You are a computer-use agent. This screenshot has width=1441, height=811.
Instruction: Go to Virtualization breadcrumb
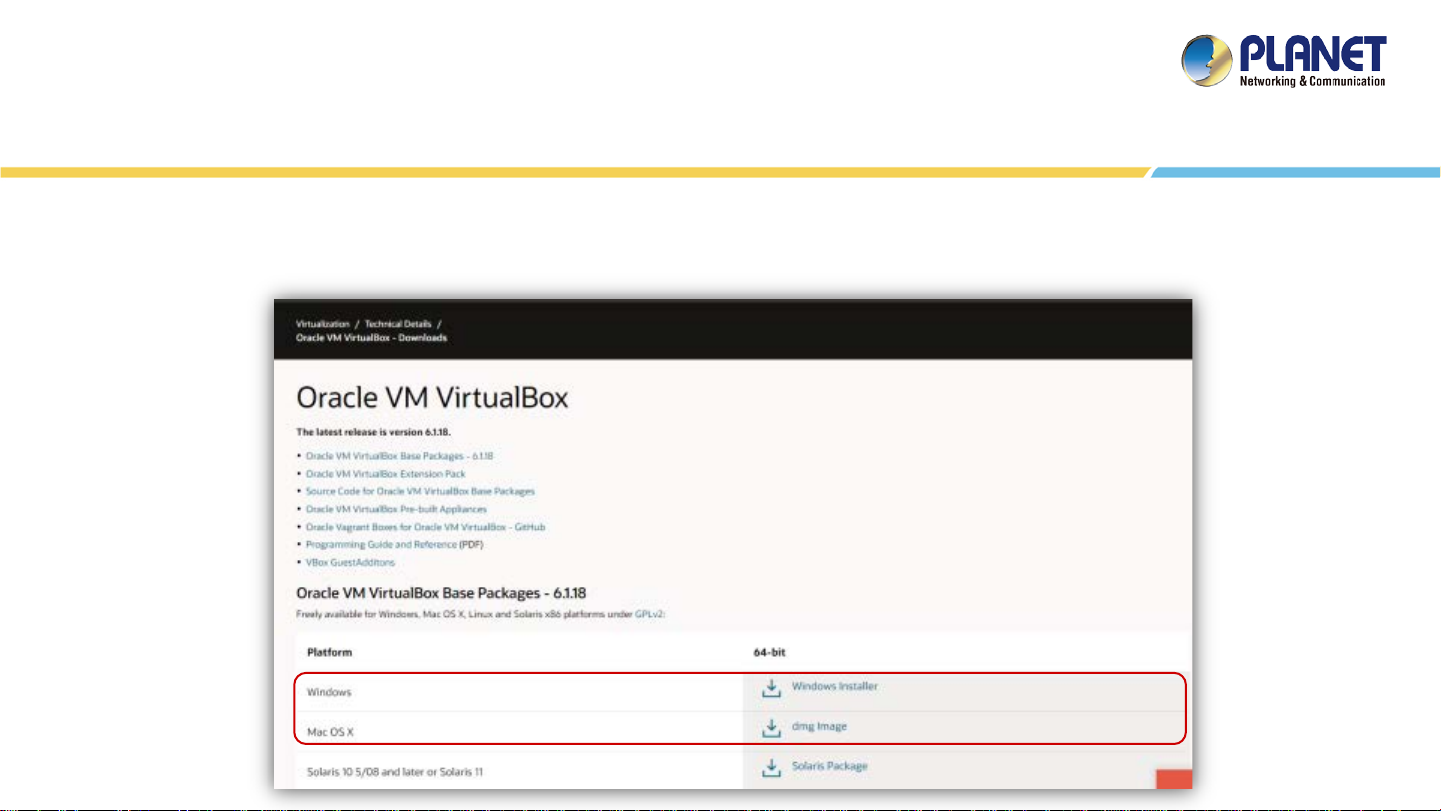point(323,324)
